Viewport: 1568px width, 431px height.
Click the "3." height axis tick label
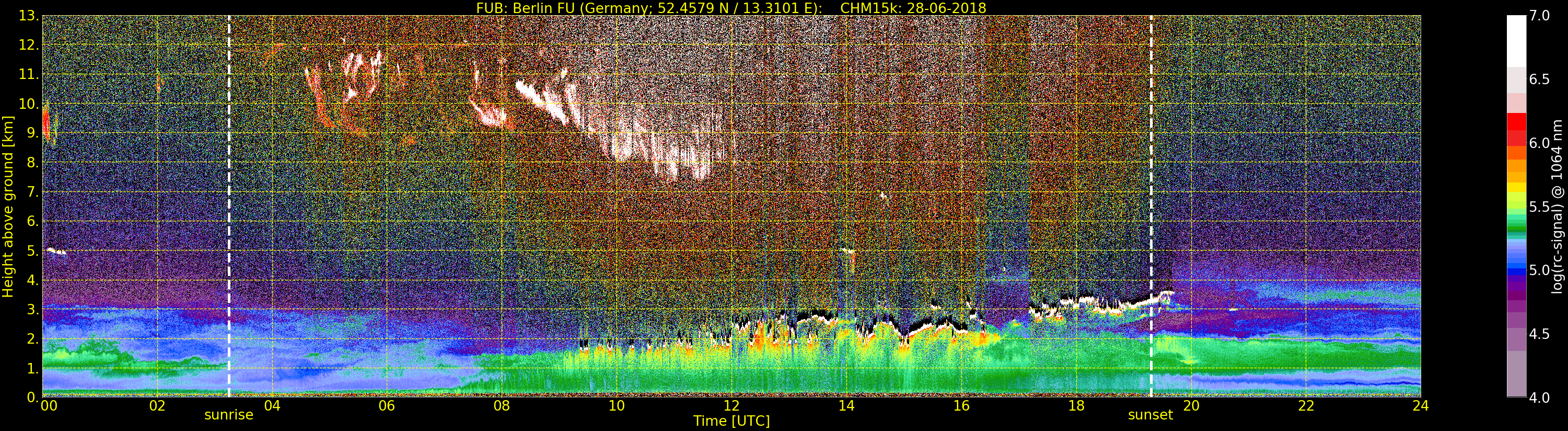[33, 309]
